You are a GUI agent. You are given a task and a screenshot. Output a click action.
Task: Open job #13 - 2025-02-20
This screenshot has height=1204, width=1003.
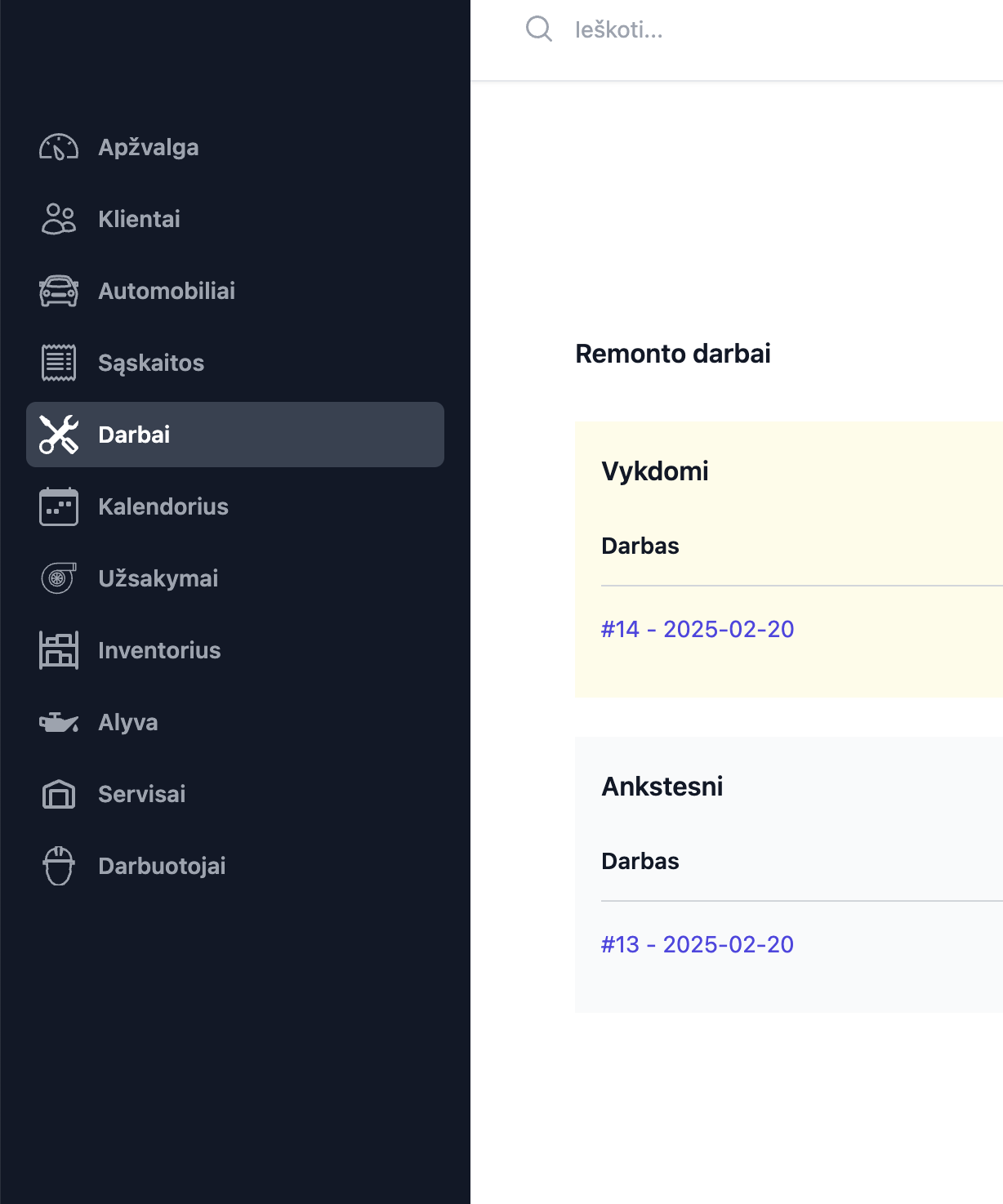coord(697,944)
